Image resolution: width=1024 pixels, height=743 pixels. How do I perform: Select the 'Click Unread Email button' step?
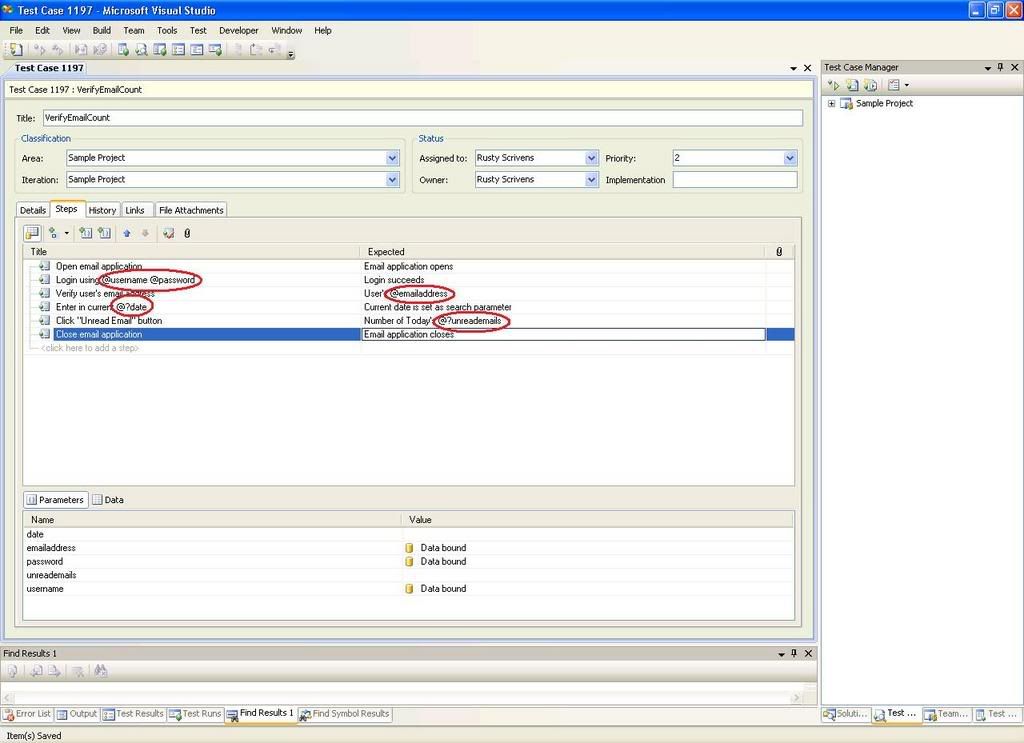(x=108, y=321)
